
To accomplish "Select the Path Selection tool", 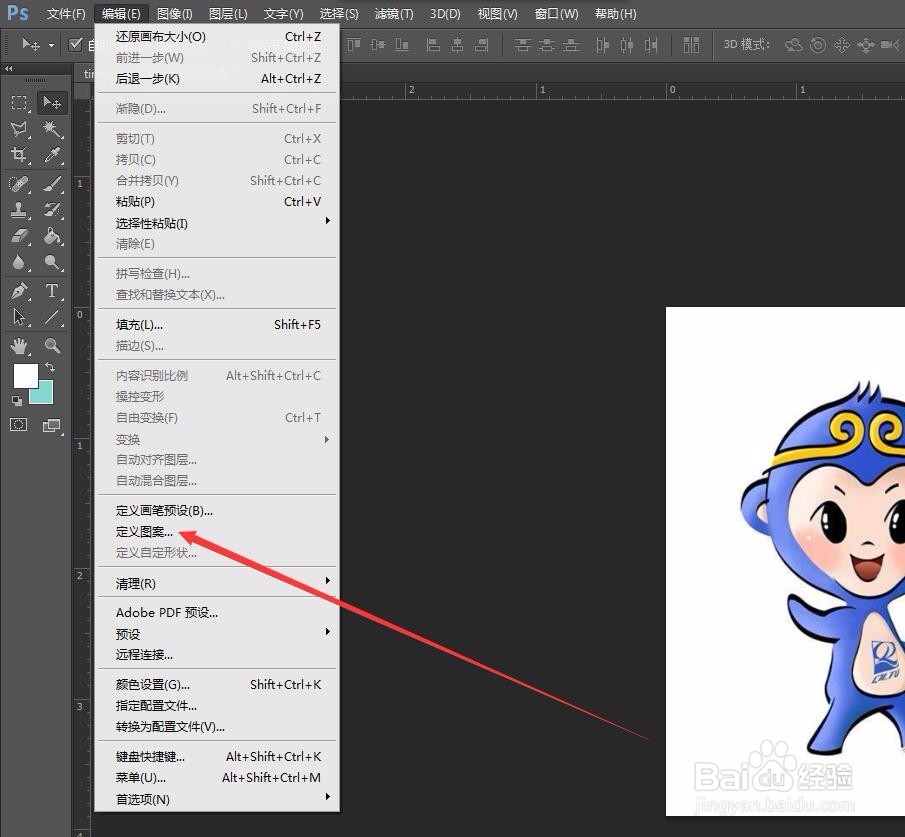I will point(19,316).
